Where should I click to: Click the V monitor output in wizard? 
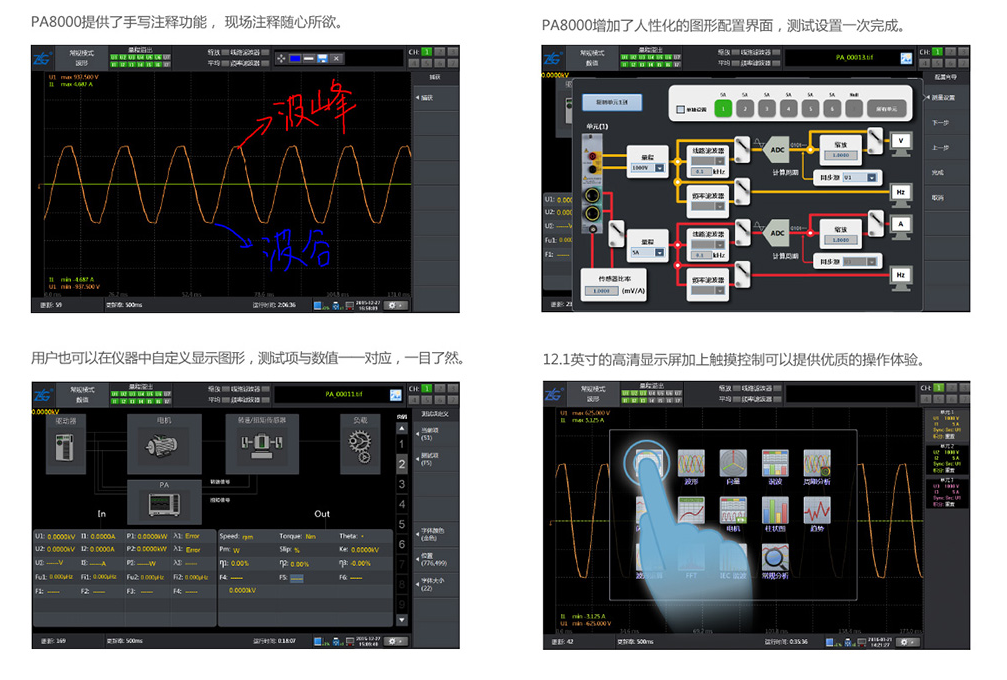coord(901,143)
